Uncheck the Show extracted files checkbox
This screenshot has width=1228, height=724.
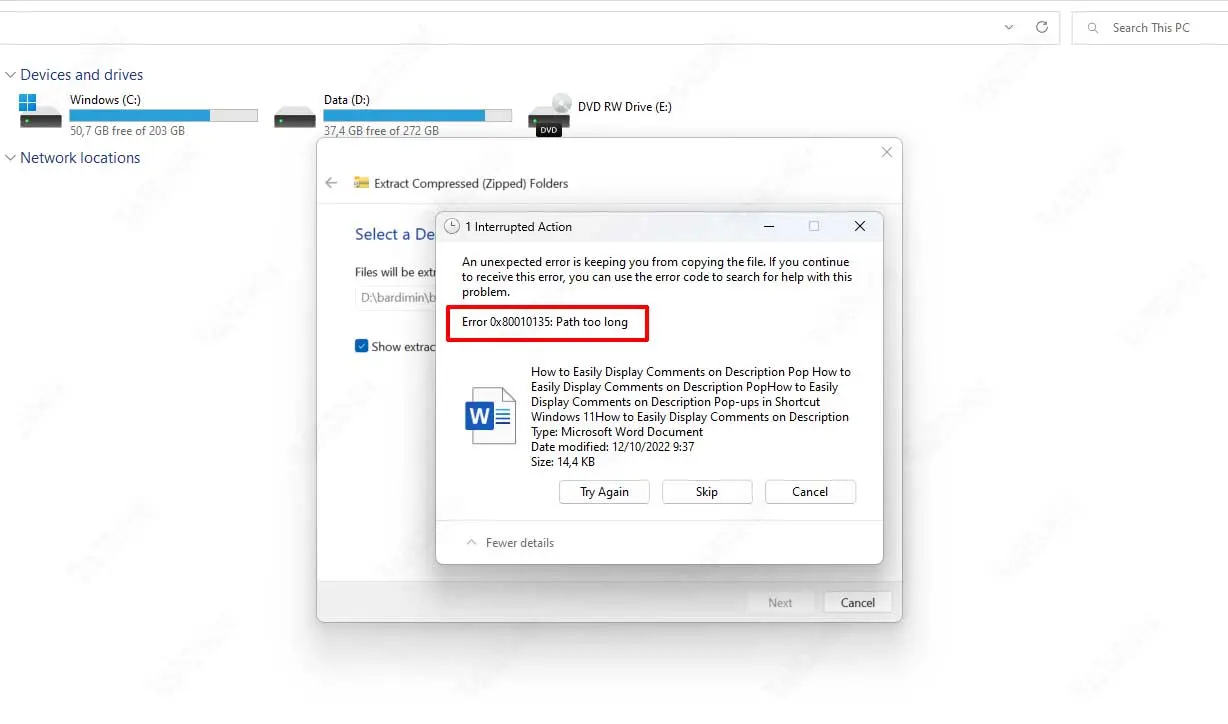(x=362, y=346)
